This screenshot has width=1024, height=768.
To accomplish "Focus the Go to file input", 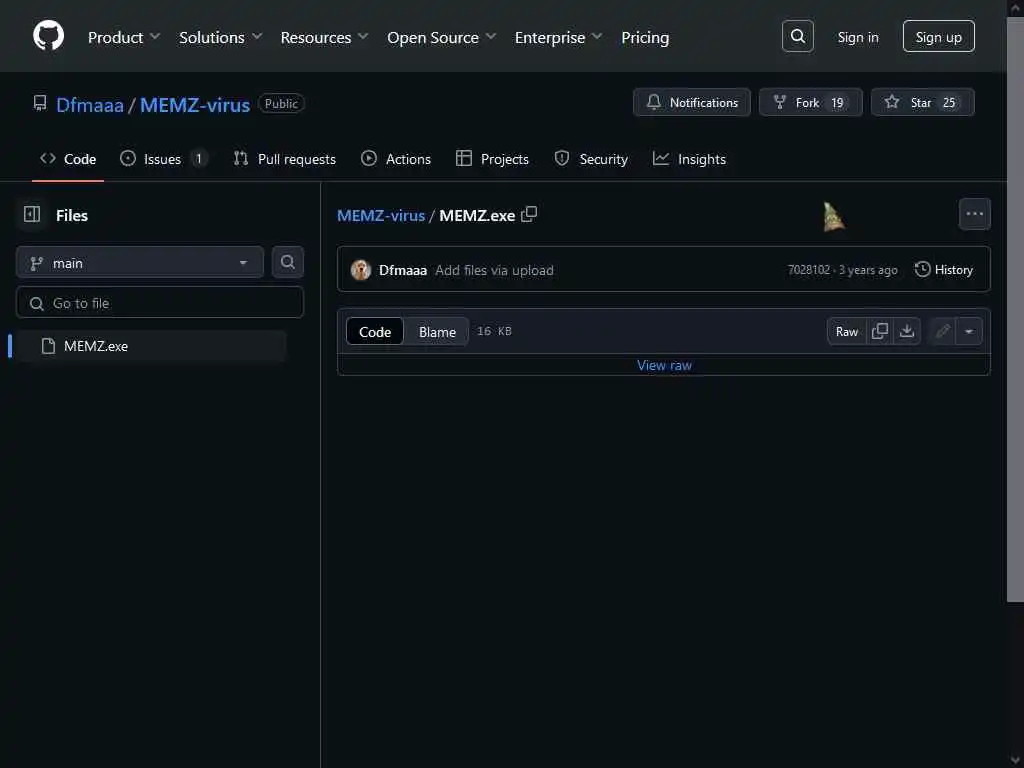I will [160, 302].
